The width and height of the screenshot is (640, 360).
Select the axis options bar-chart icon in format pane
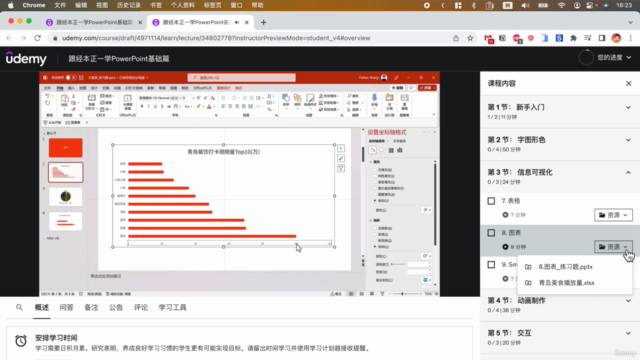(x=400, y=150)
